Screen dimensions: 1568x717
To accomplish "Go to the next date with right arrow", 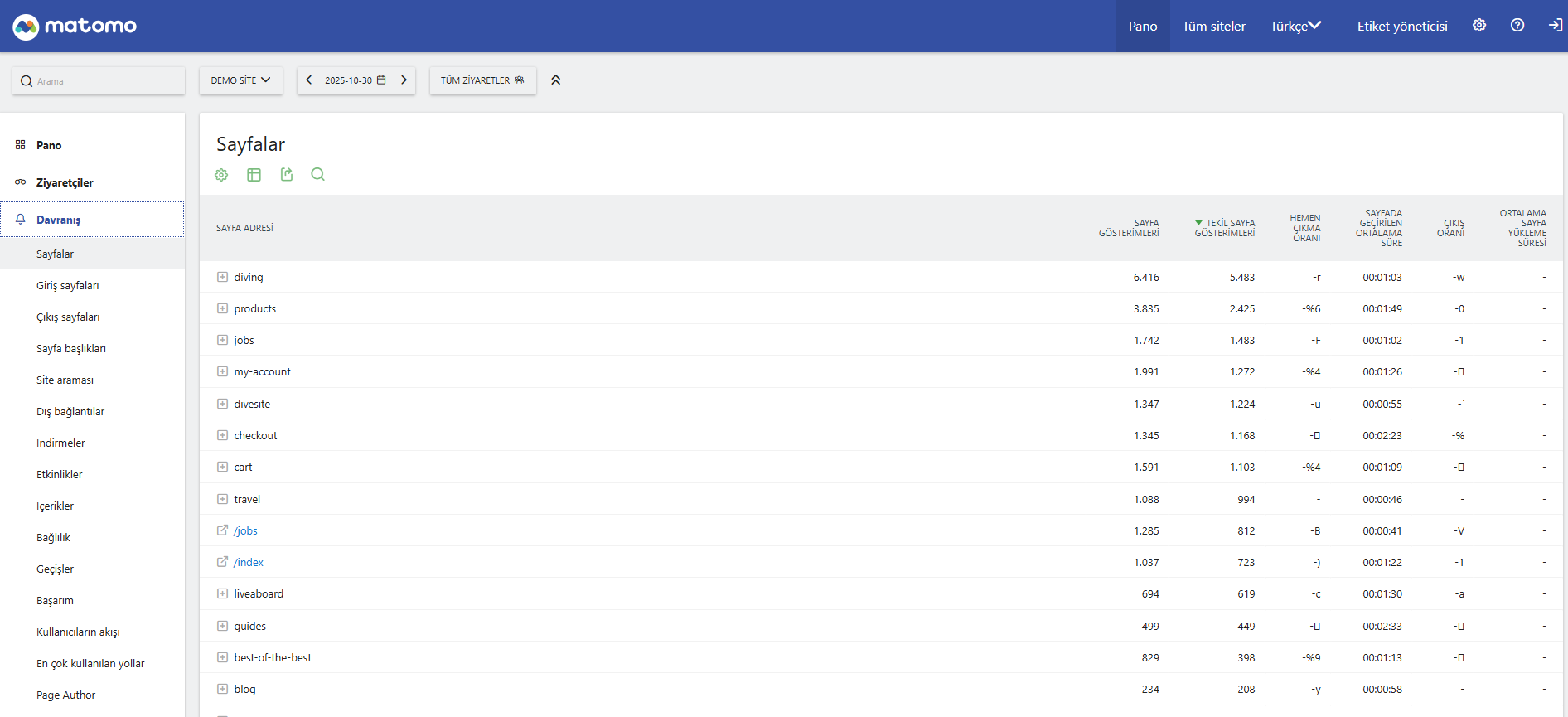I will [404, 80].
